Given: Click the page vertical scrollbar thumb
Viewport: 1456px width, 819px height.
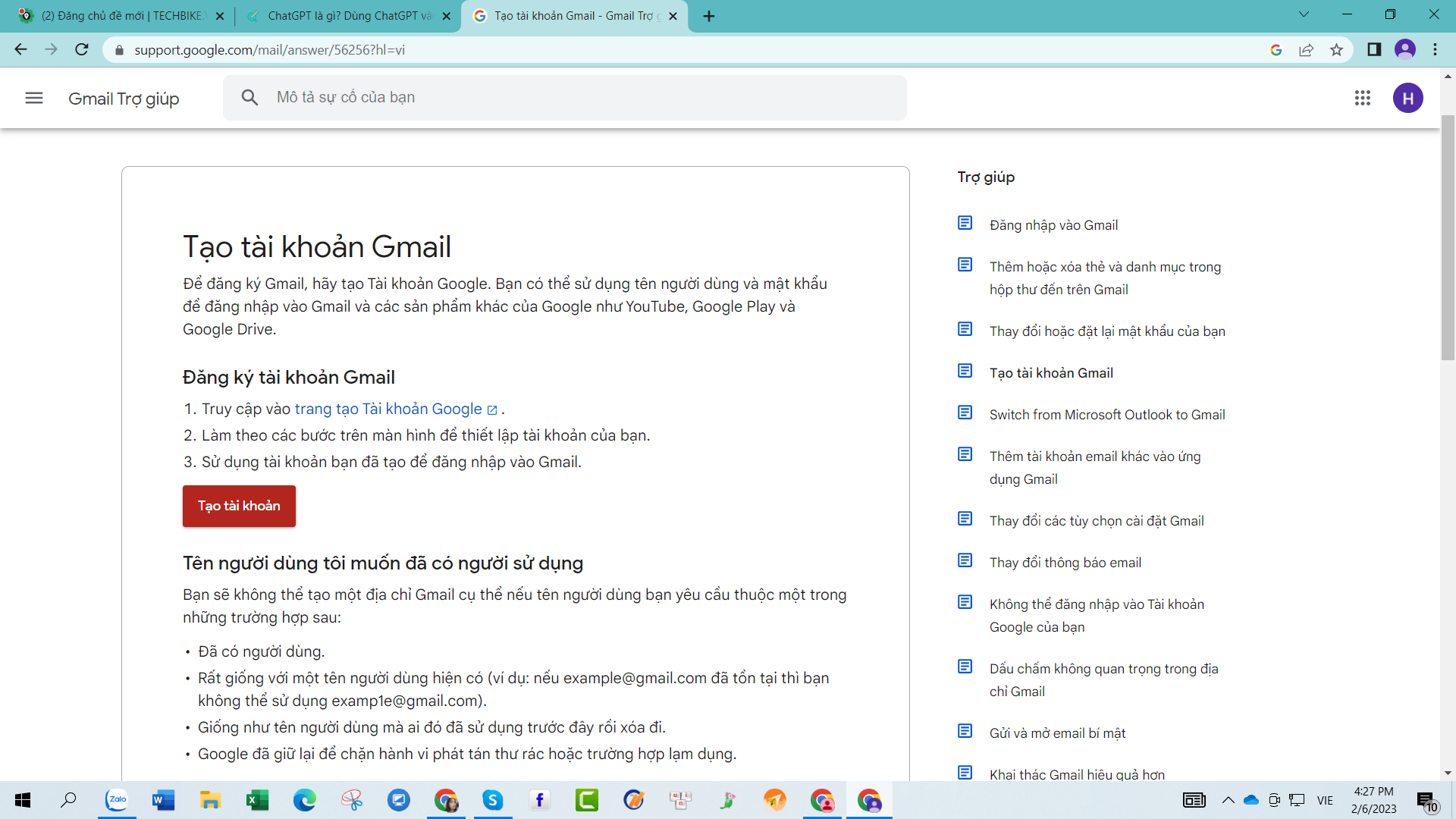Looking at the screenshot, I should (1448, 237).
